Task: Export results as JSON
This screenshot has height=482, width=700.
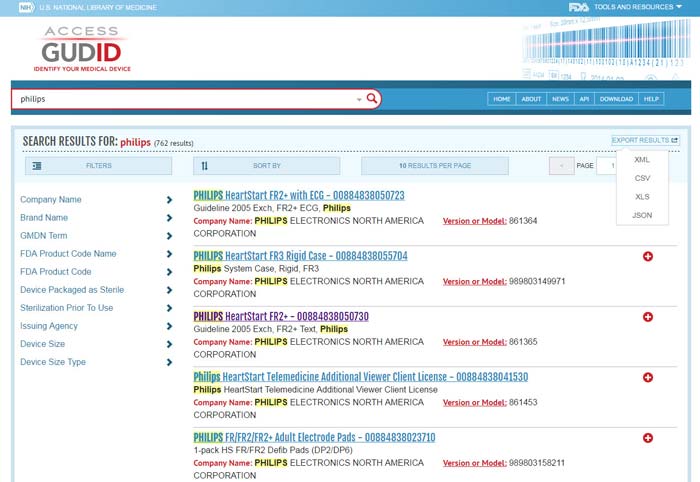Action: [x=642, y=215]
